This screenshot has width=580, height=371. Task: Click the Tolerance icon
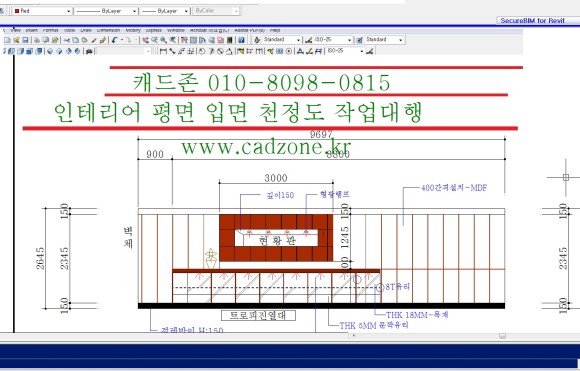click(279, 51)
